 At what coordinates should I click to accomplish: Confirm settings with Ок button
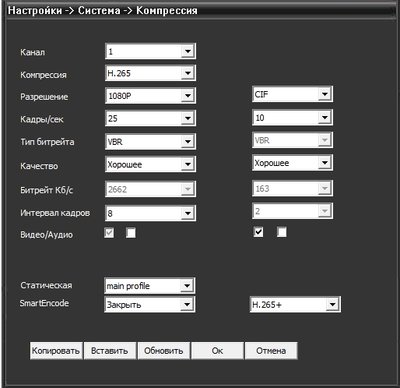(x=217, y=351)
